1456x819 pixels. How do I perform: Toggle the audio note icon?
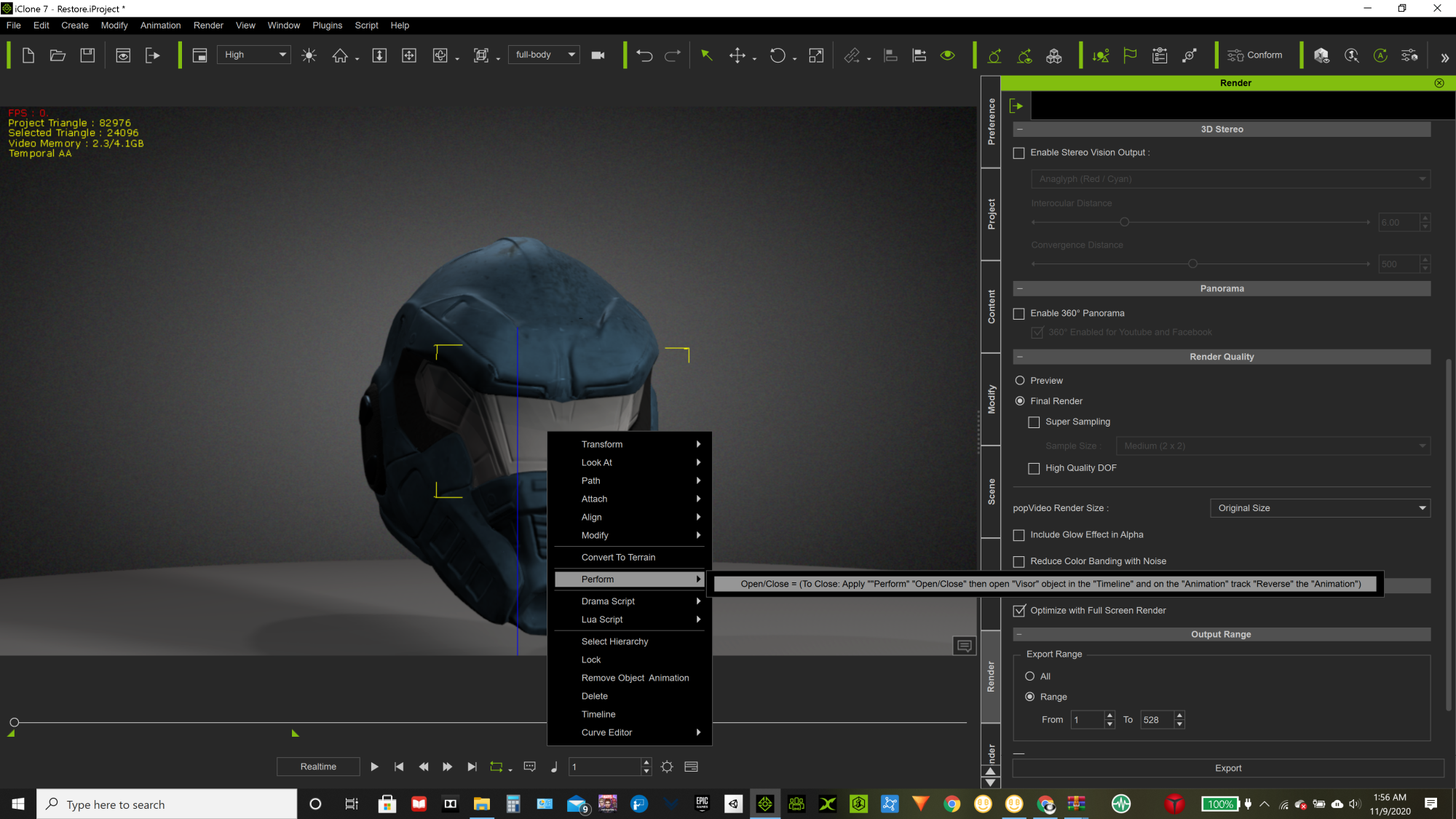(554, 767)
